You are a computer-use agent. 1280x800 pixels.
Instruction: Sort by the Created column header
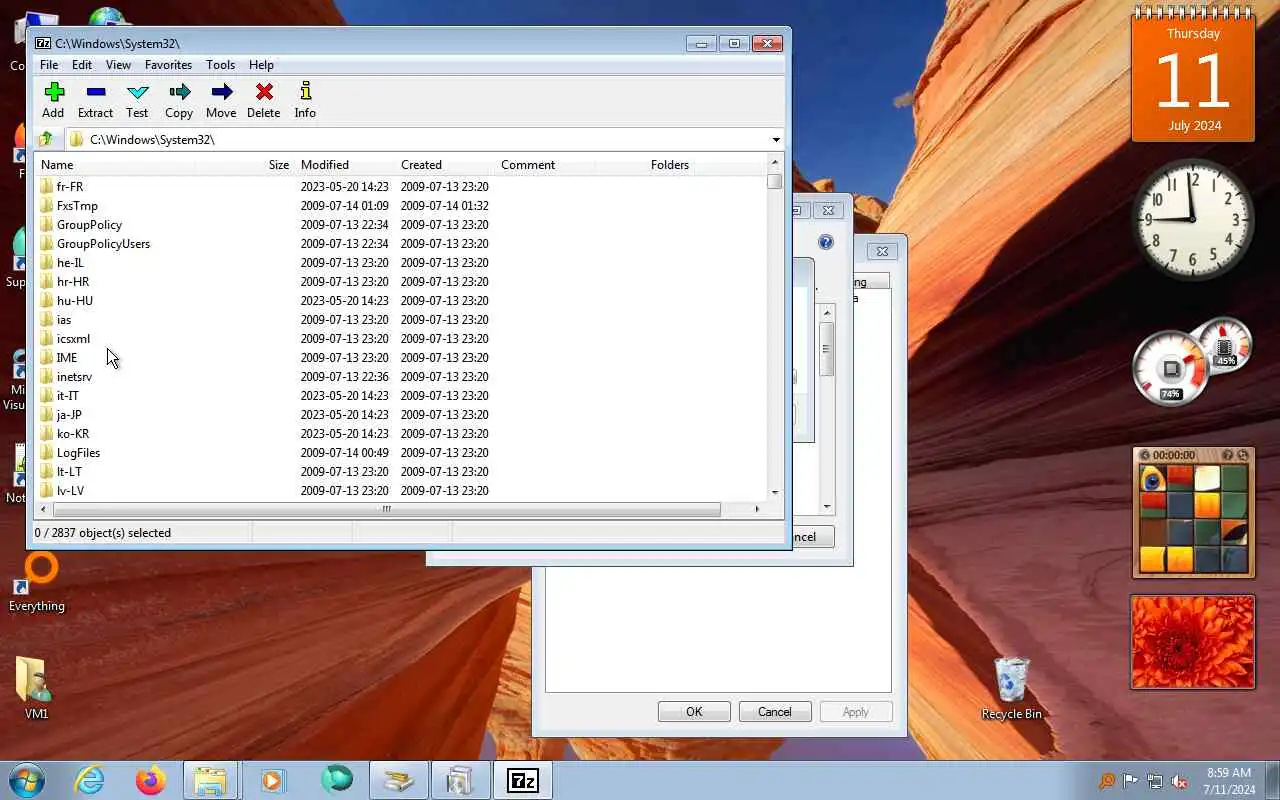[445, 165]
